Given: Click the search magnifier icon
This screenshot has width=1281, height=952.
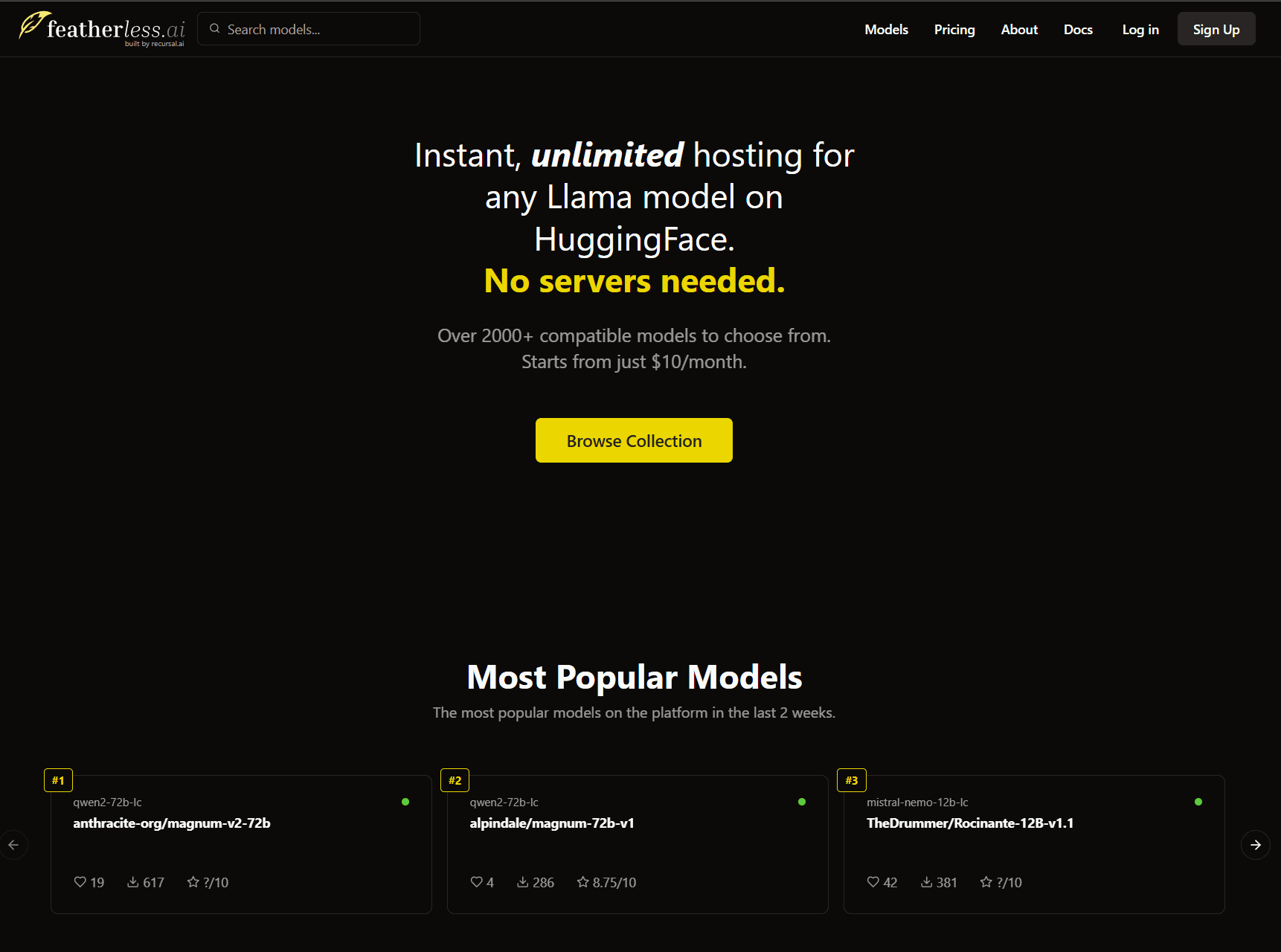Looking at the screenshot, I should pyautogui.click(x=215, y=29).
